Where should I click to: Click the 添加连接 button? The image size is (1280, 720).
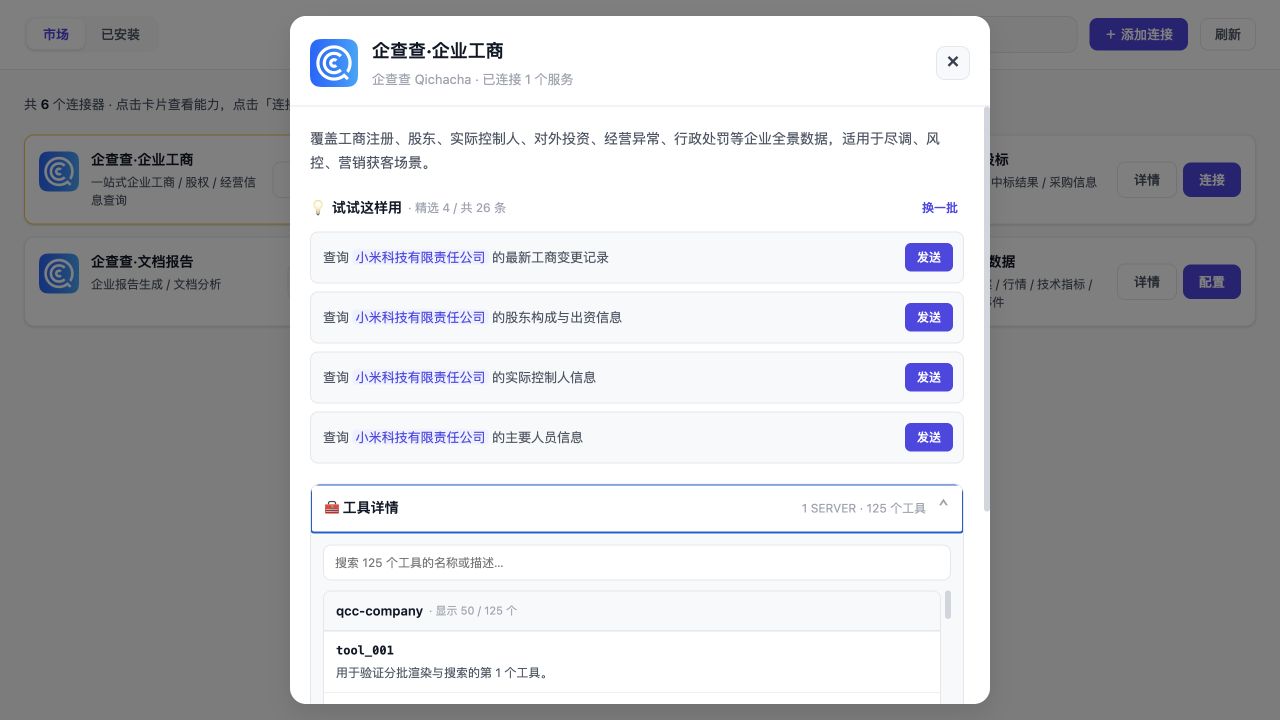1139,34
